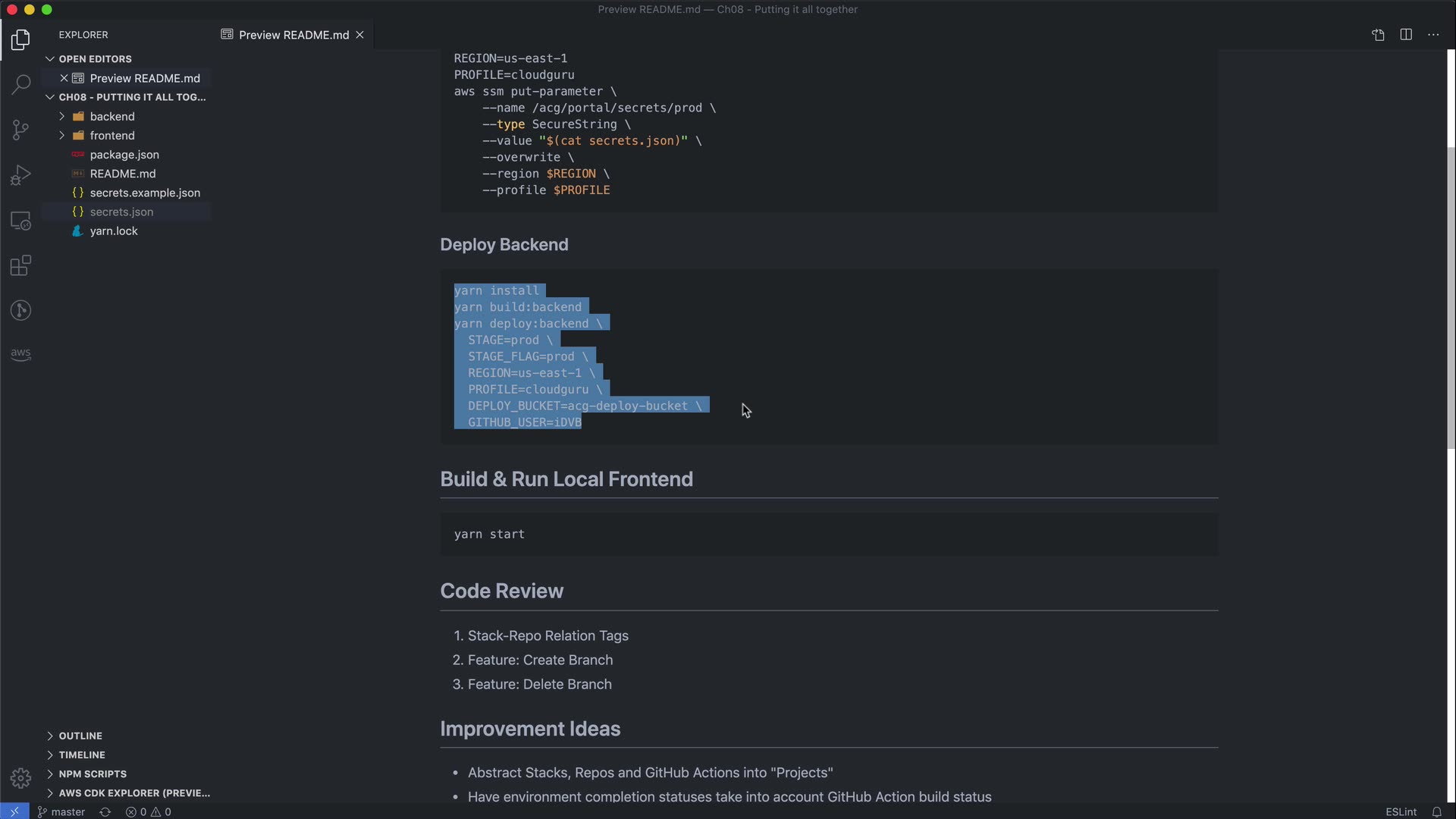Expand the frontend folder

point(111,135)
